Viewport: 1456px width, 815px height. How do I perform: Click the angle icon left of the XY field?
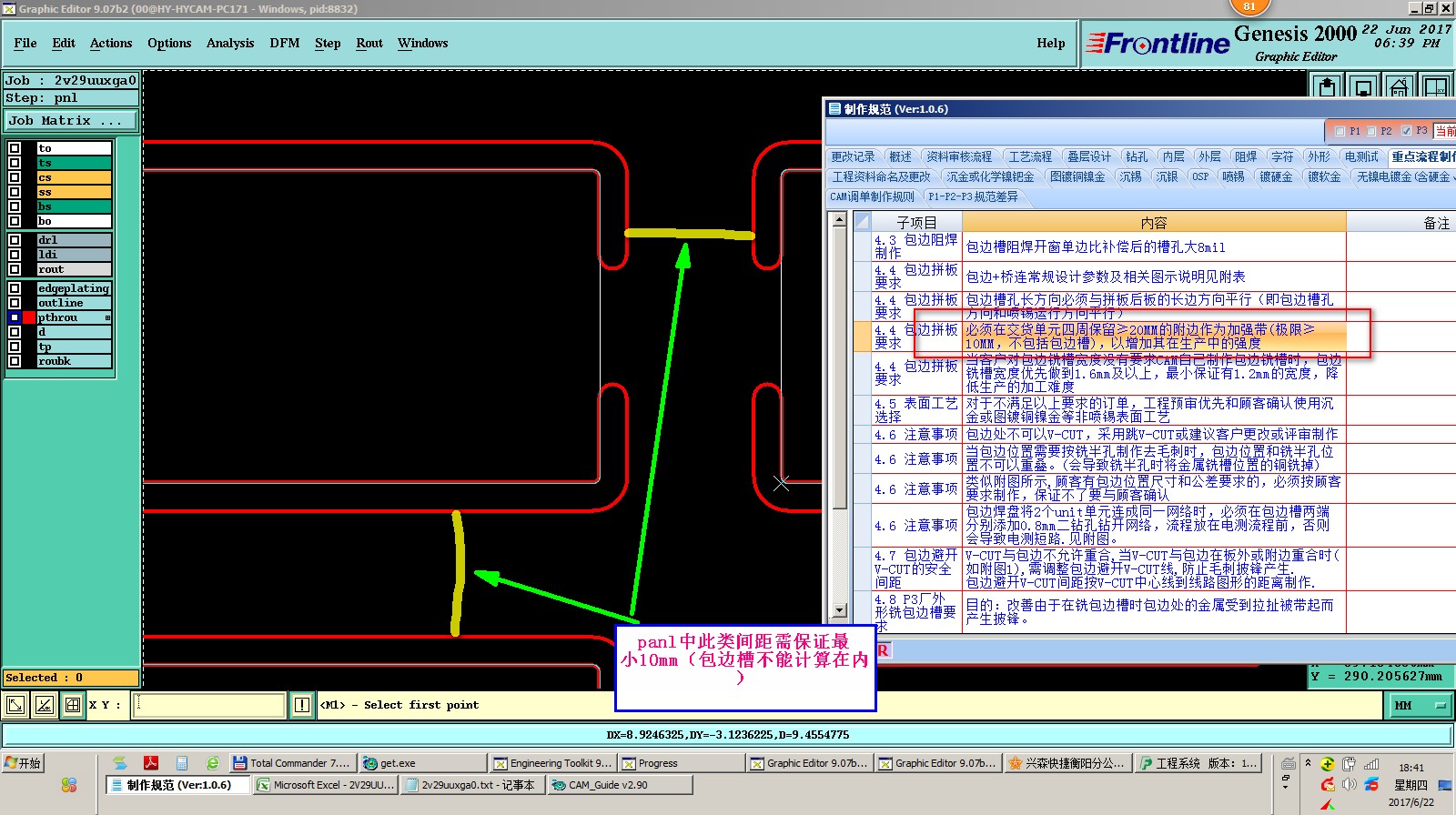pyautogui.click(x=45, y=705)
